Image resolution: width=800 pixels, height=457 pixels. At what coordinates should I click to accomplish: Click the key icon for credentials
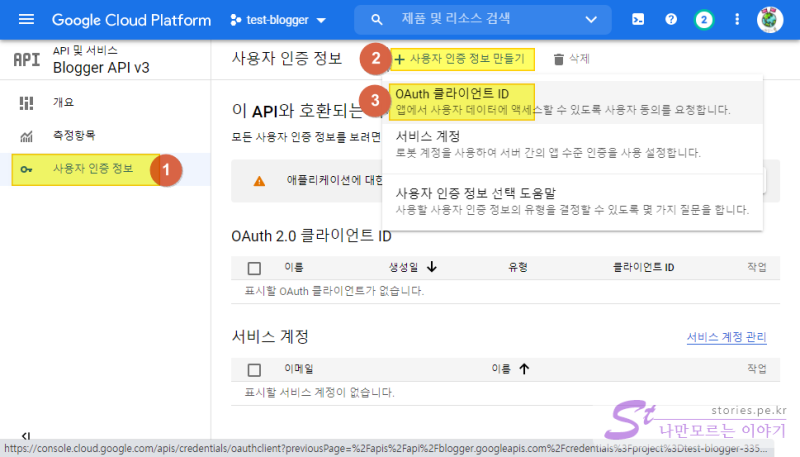point(26,169)
